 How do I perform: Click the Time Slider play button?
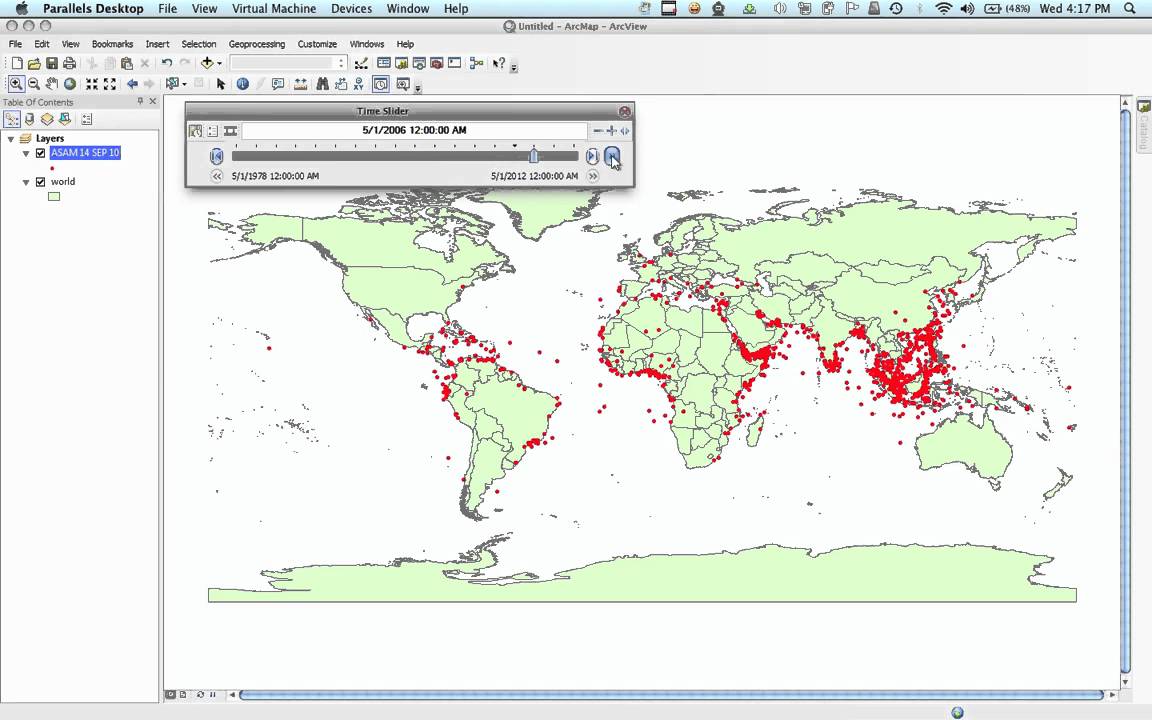point(612,156)
